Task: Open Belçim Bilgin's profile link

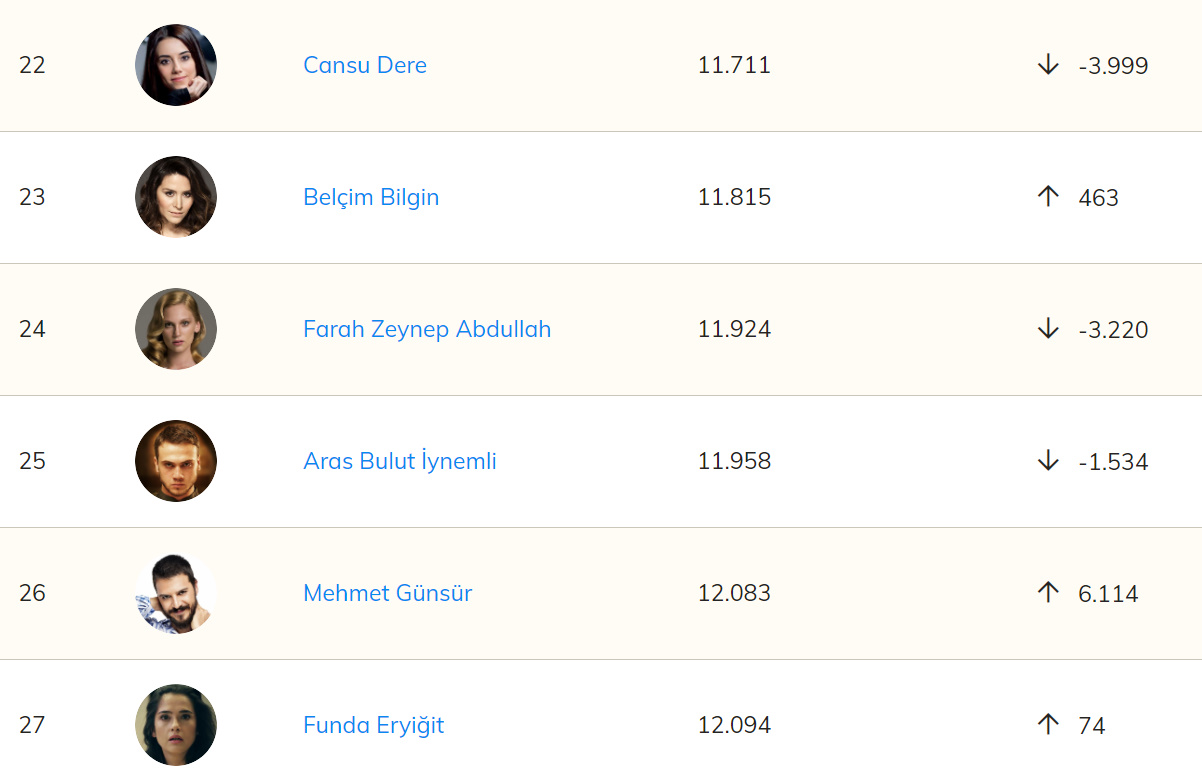Action: 371,197
